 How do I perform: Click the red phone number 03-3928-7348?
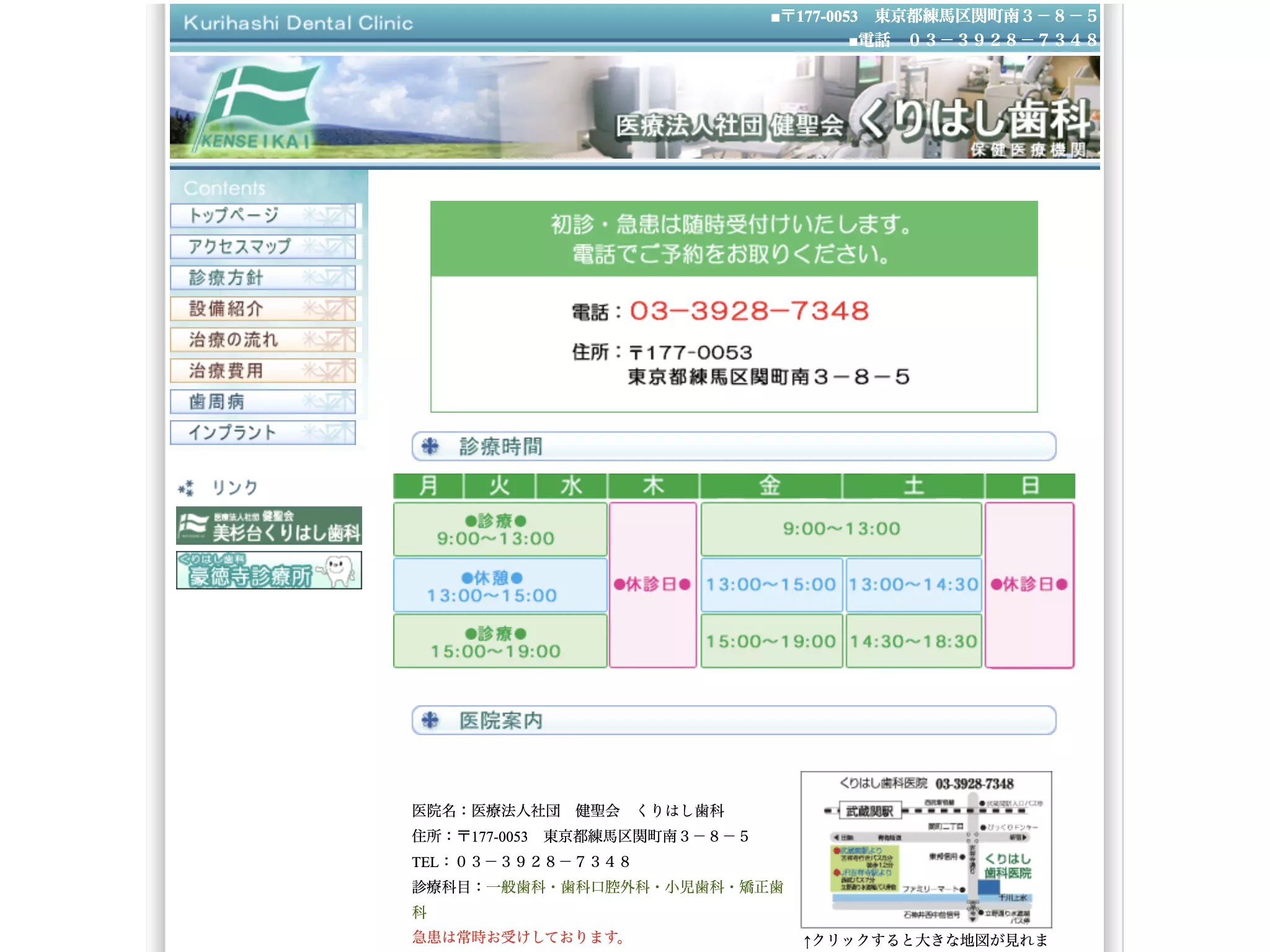[x=749, y=311]
